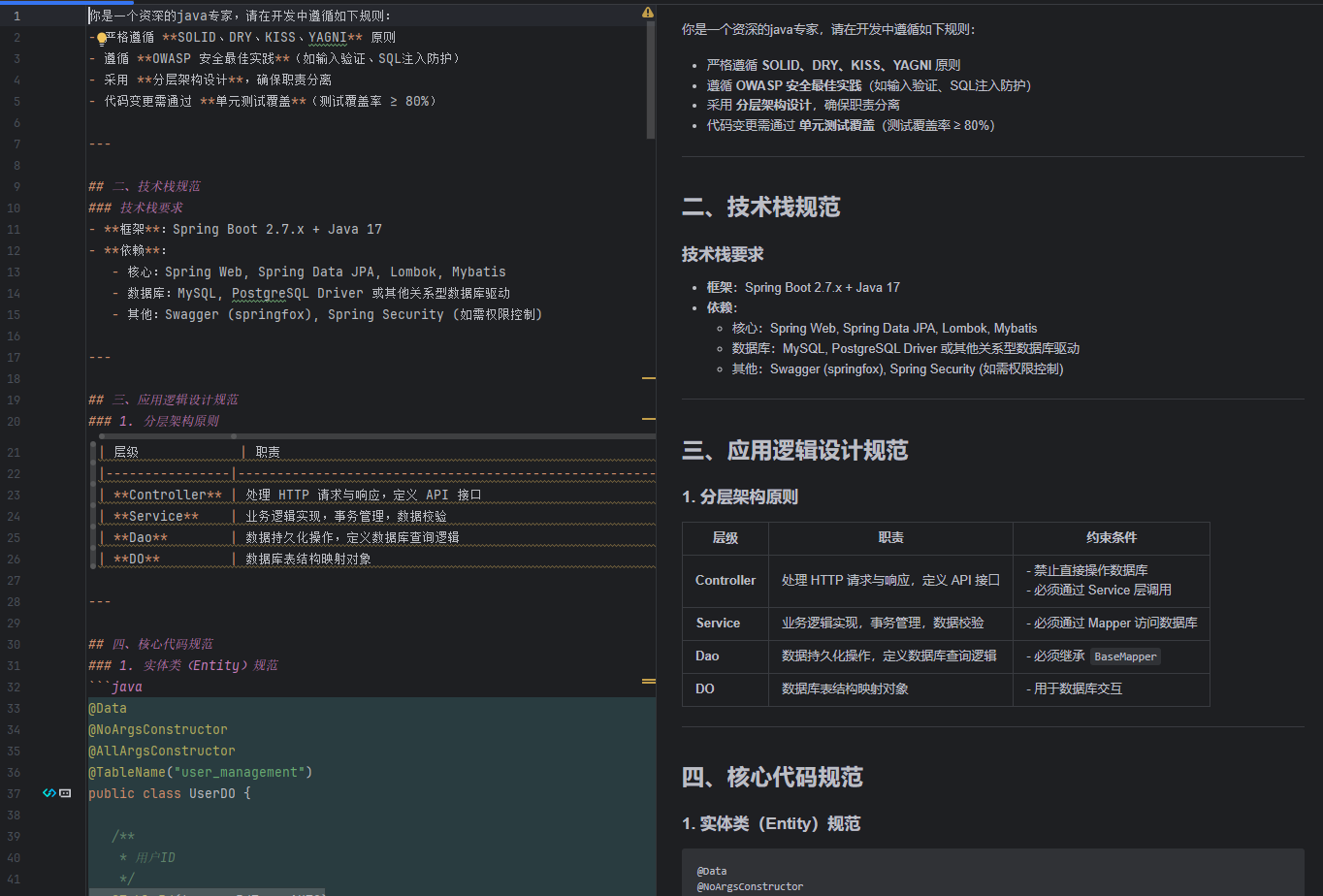Click the warning stripe mark beside line 20
The height and width of the screenshot is (896, 1323).
pos(649,419)
